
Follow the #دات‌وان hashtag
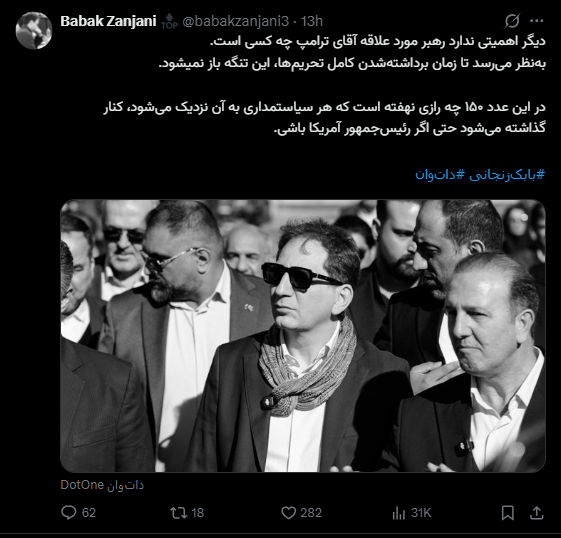440,175
